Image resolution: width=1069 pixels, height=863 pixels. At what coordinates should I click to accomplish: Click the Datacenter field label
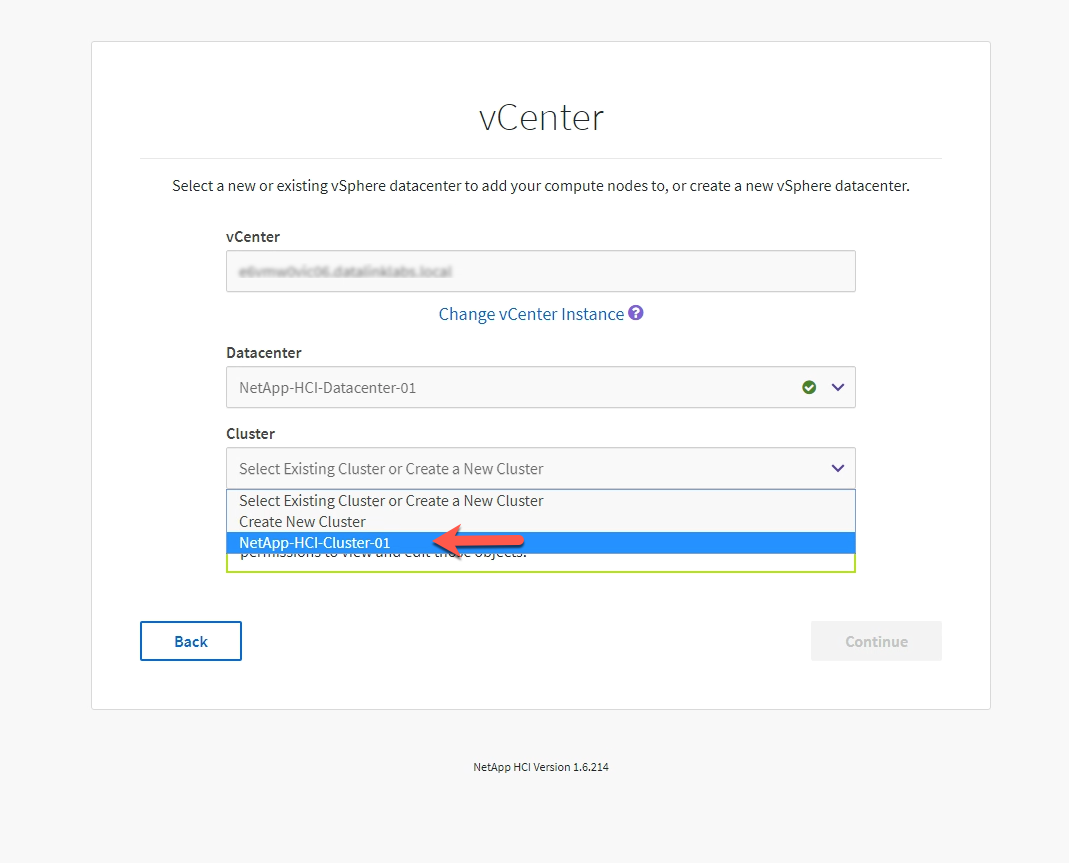(x=264, y=353)
